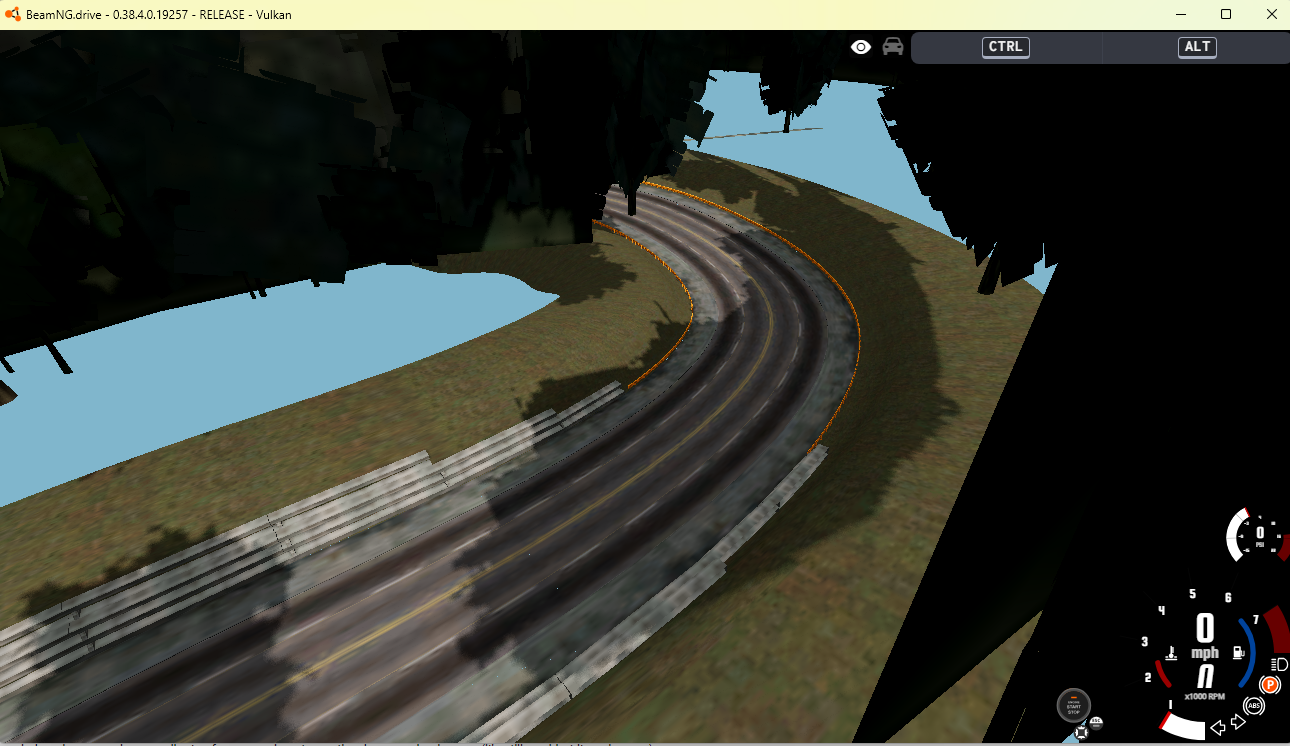Push the engine START STOP button
The image size is (1290, 746).
coord(1074,705)
